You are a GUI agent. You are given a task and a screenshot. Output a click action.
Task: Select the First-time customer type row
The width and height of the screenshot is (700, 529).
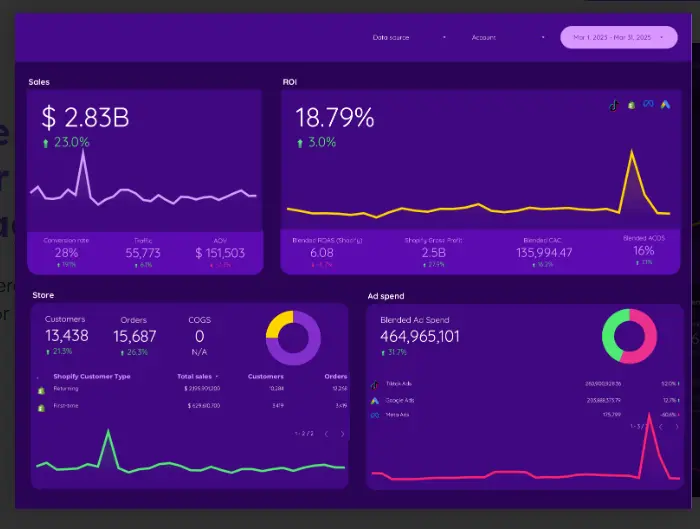tap(192, 406)
